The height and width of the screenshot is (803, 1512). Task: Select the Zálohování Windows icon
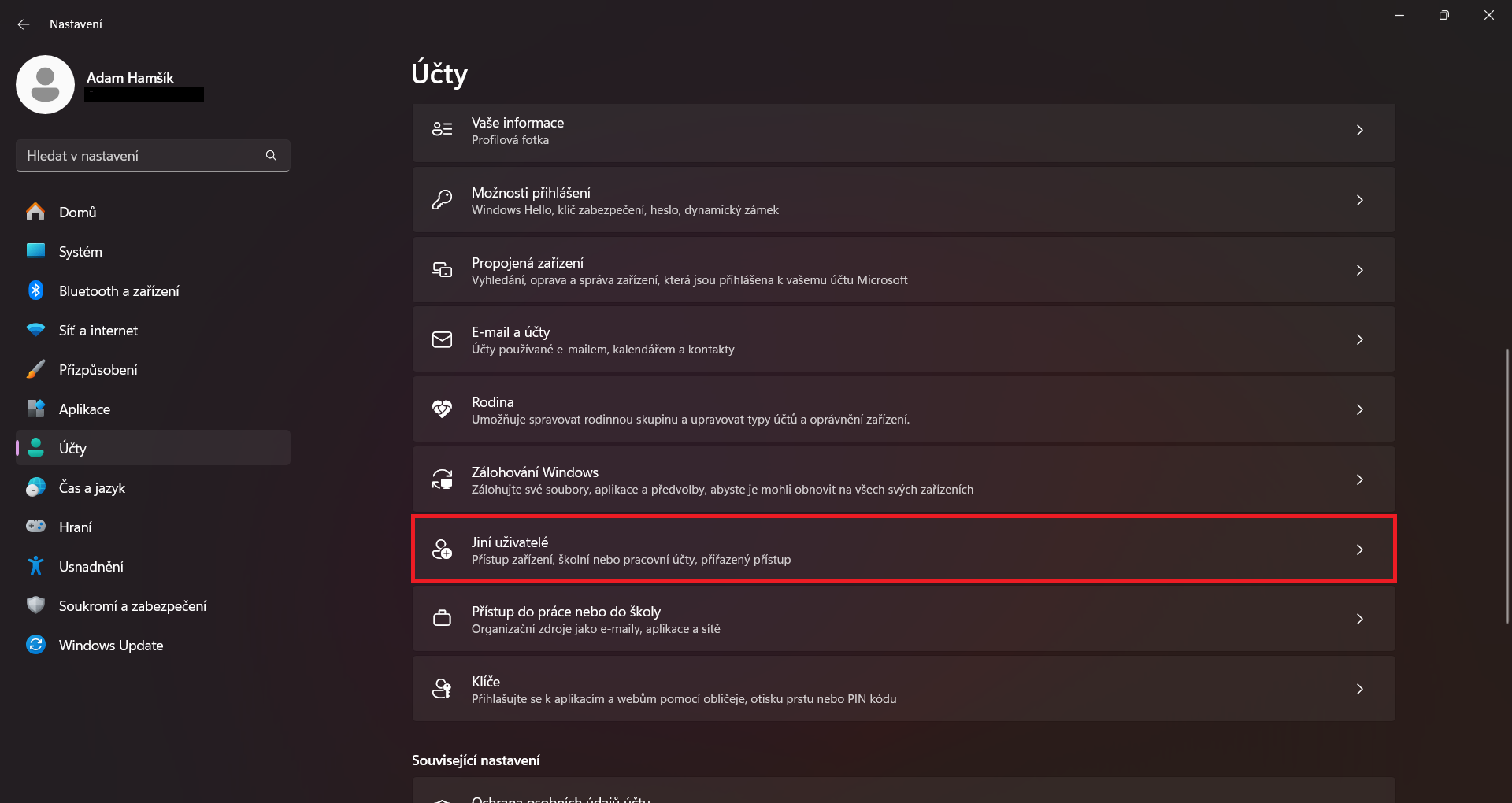443,479
